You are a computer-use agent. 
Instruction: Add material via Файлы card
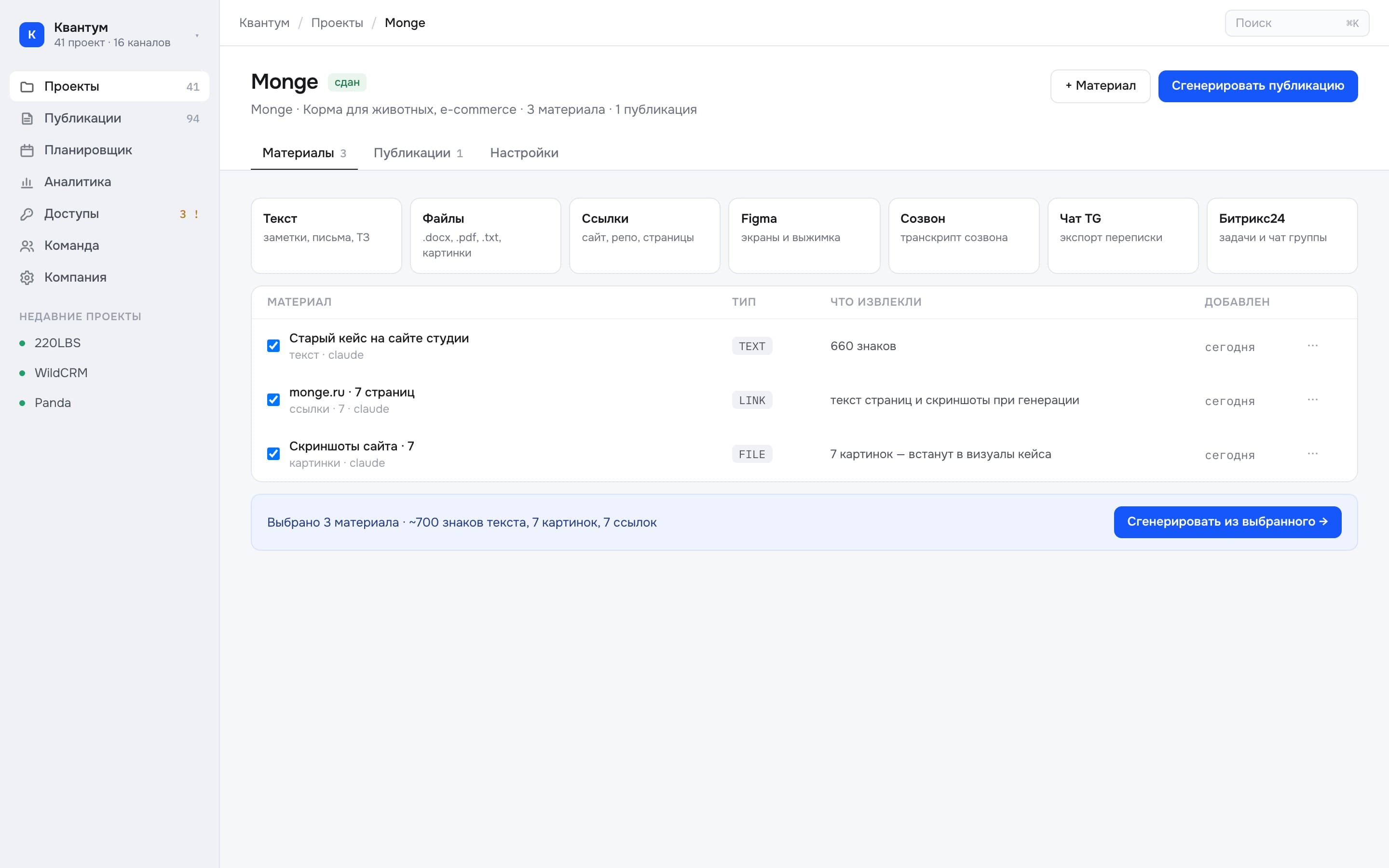pos(486,236)
